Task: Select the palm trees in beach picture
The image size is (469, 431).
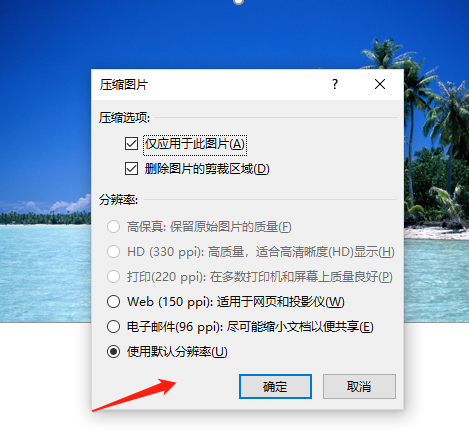Action: click(435, 133)
